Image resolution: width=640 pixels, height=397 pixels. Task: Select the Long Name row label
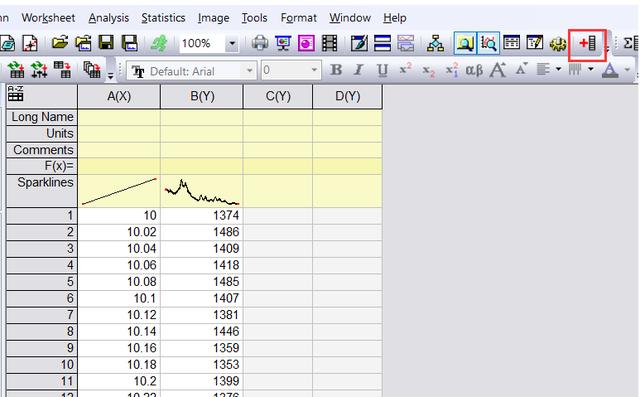pos(42,117)
